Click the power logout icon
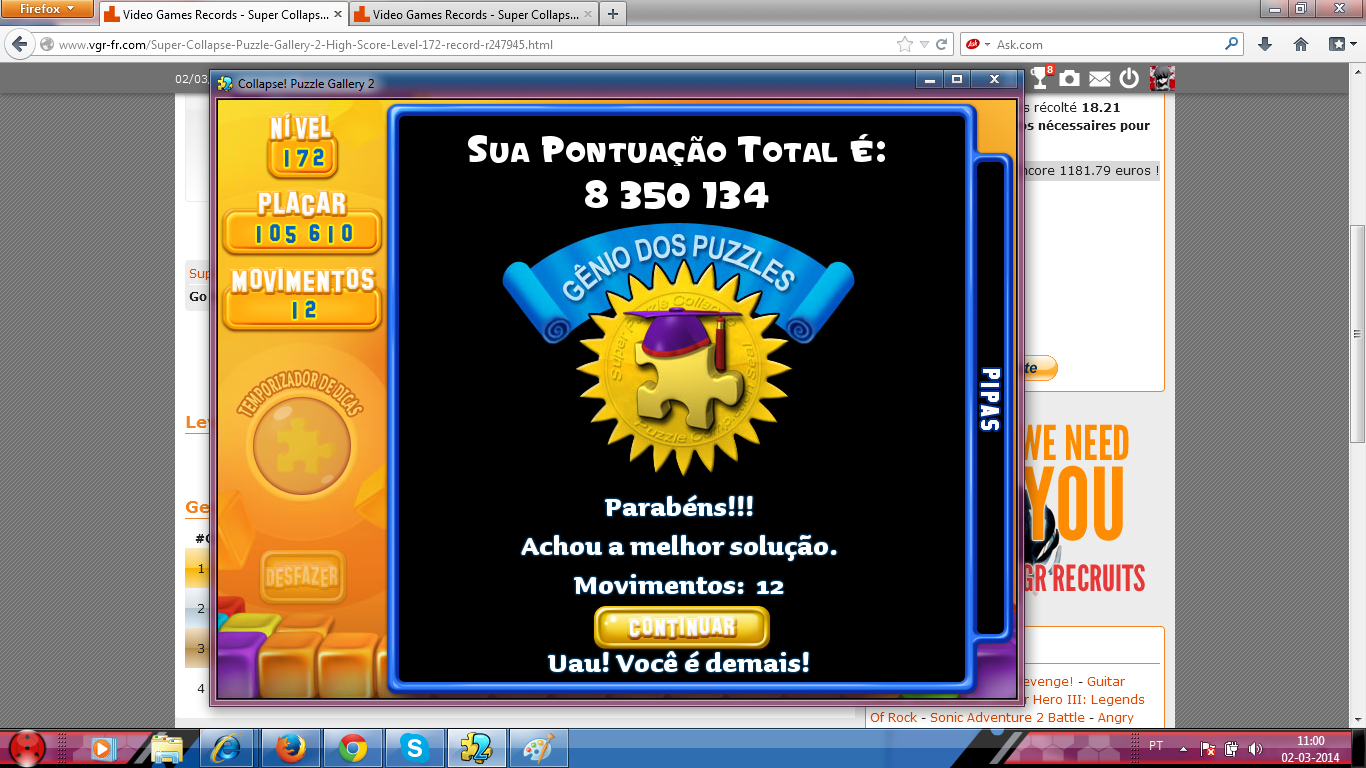Viewport: 1366px width, 768px height. pos(1129,78)
